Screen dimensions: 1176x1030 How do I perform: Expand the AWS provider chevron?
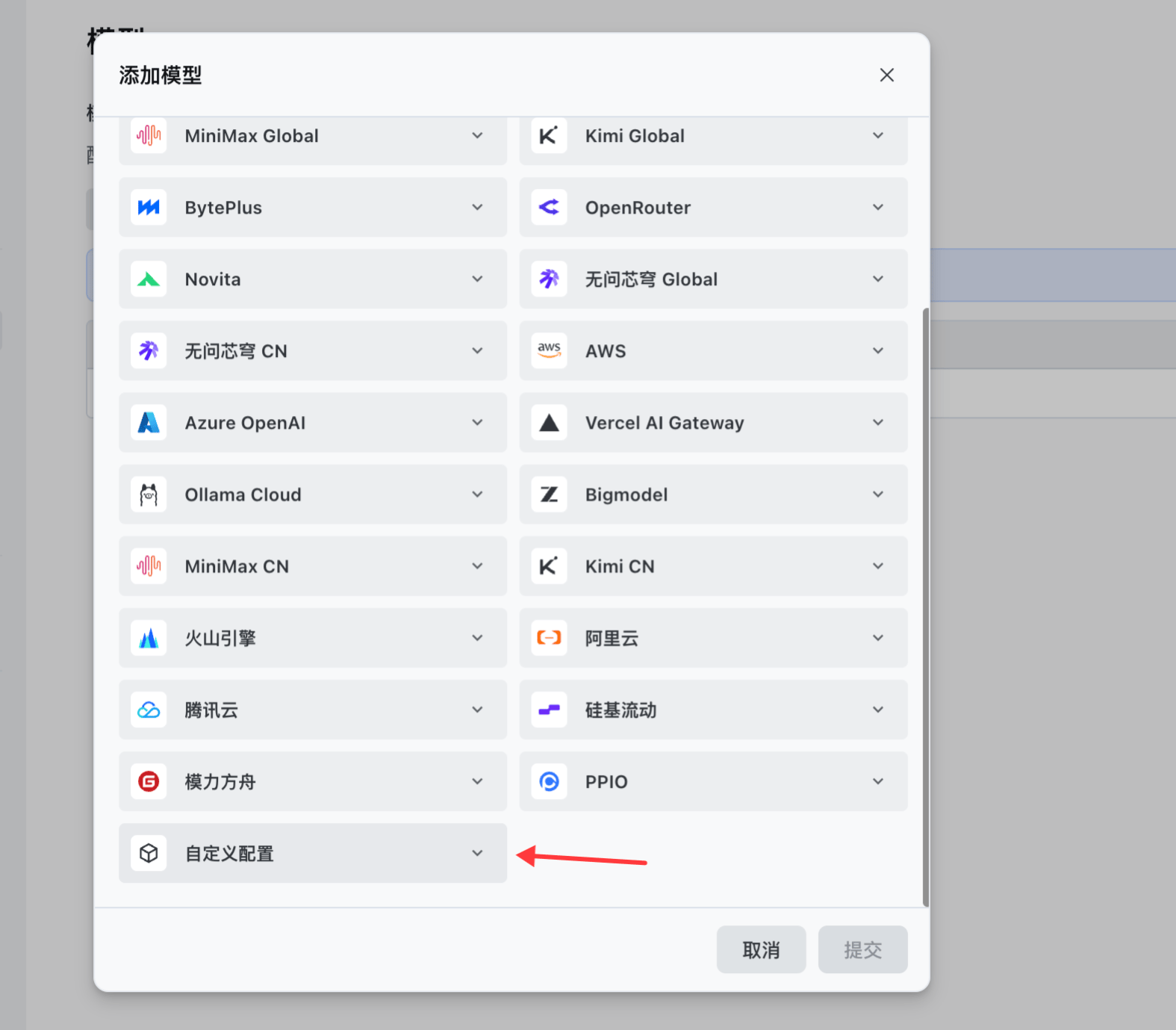(x=878, y=351)
